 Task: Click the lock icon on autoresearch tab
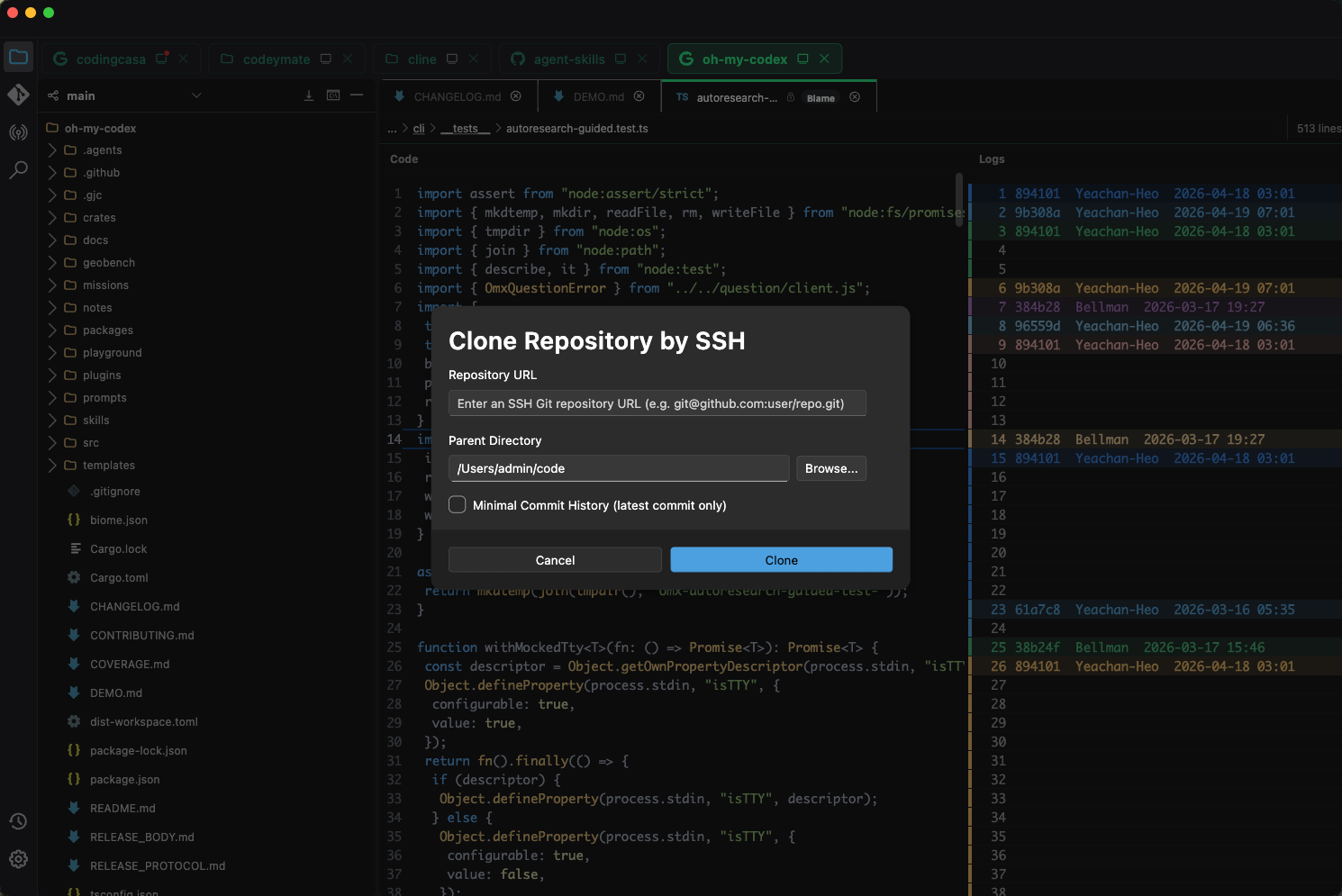791,97
